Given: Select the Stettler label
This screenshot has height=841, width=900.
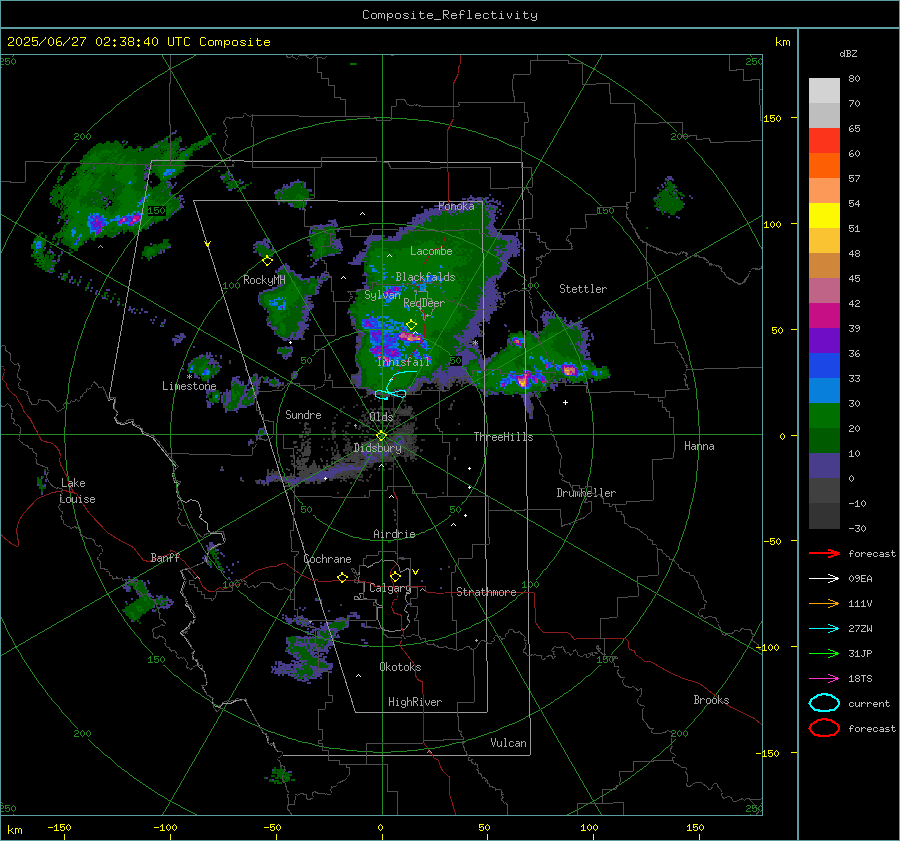Looking at the screenshot, I should point(583,289).
